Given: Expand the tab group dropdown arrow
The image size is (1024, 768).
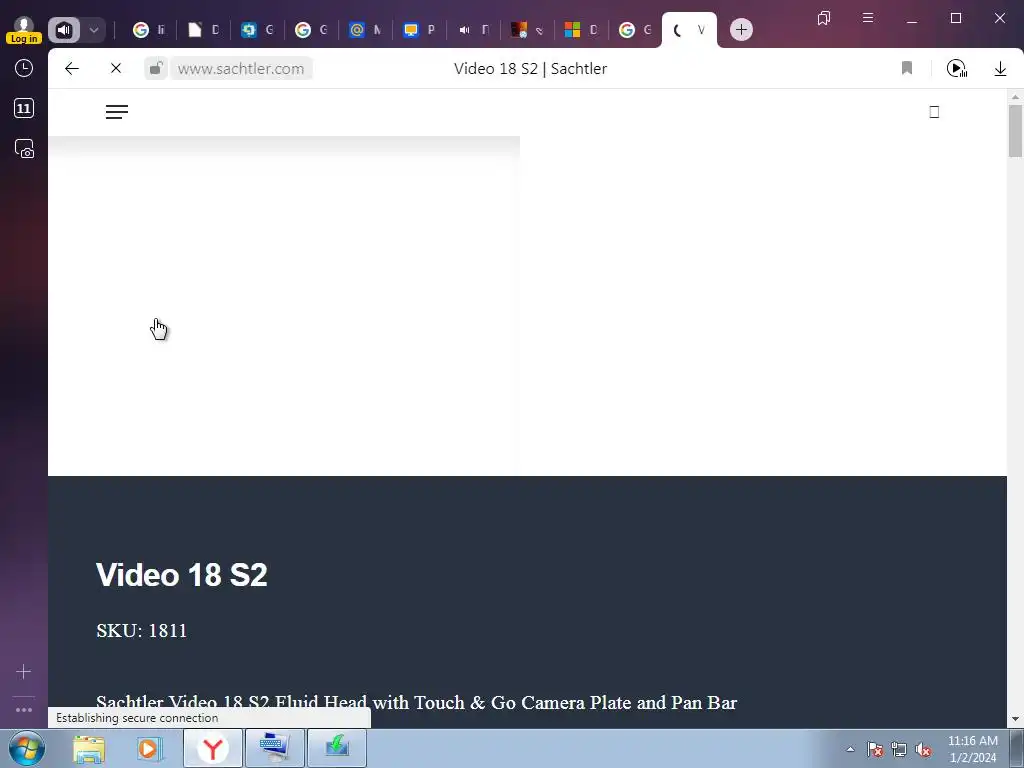Looking at the screenshot, I should [93, 30].
